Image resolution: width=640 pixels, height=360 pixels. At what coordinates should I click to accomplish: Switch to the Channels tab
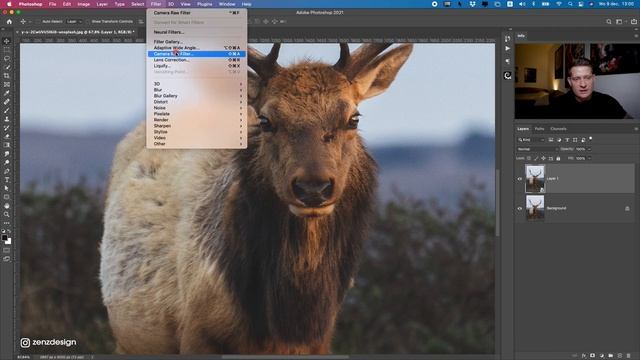coord(558,129)
